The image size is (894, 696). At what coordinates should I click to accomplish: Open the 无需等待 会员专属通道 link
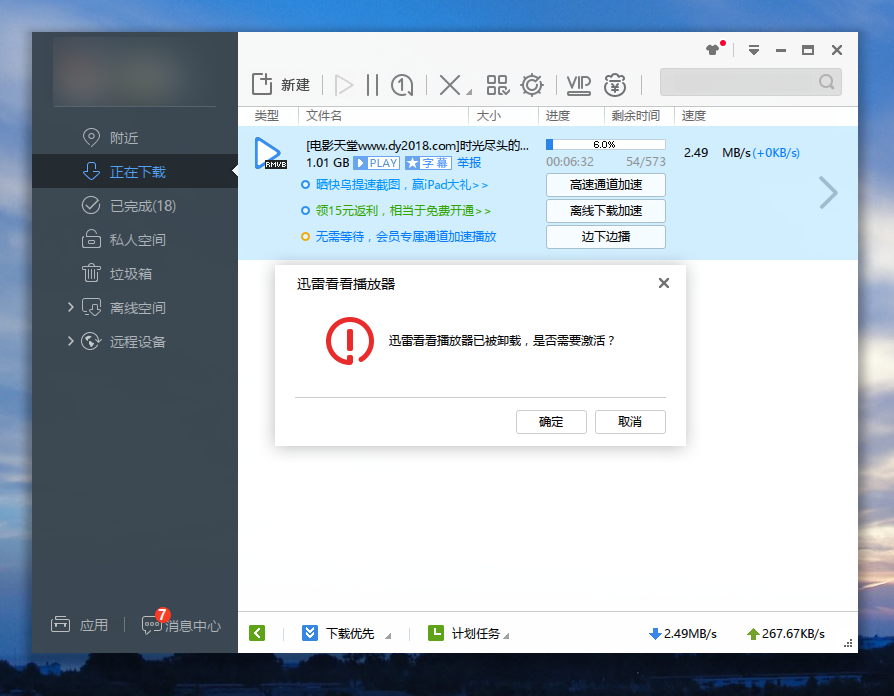[405, 237]
